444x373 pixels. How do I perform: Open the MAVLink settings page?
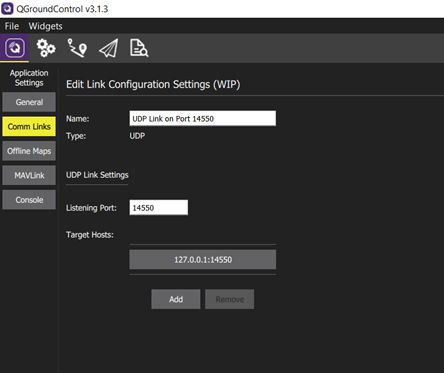pos(29,175)
